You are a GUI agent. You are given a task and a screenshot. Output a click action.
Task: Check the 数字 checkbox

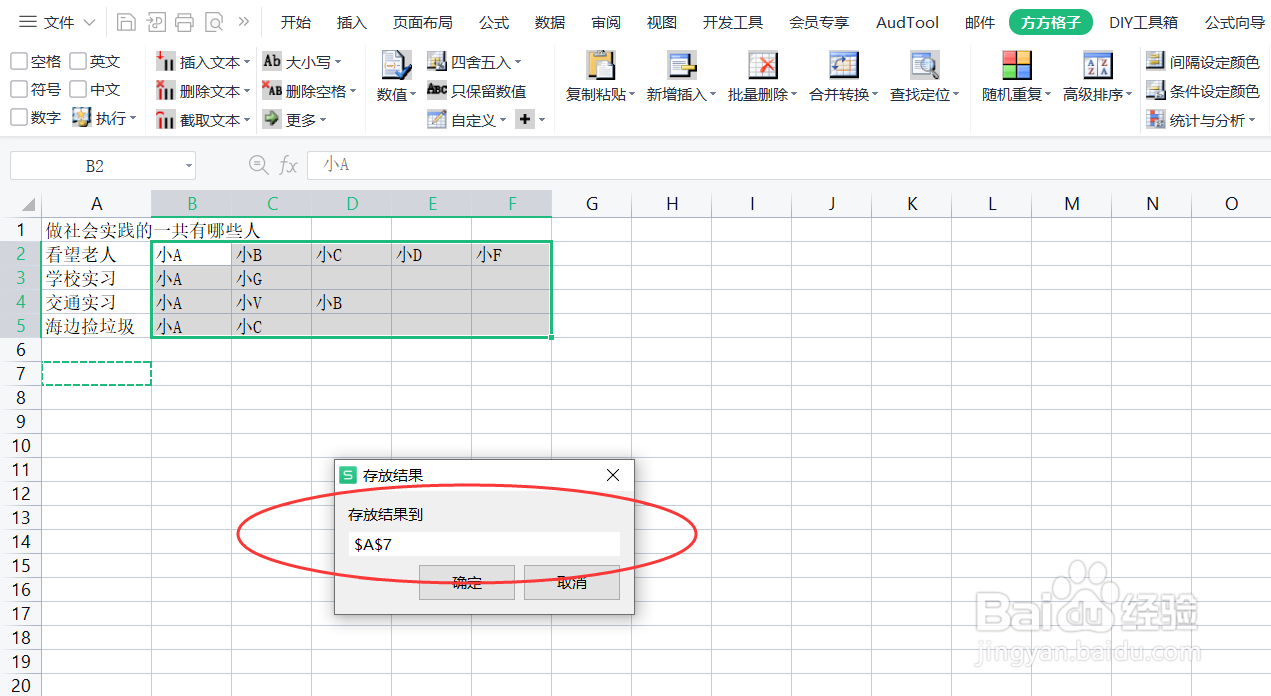[x=19, y=118]
